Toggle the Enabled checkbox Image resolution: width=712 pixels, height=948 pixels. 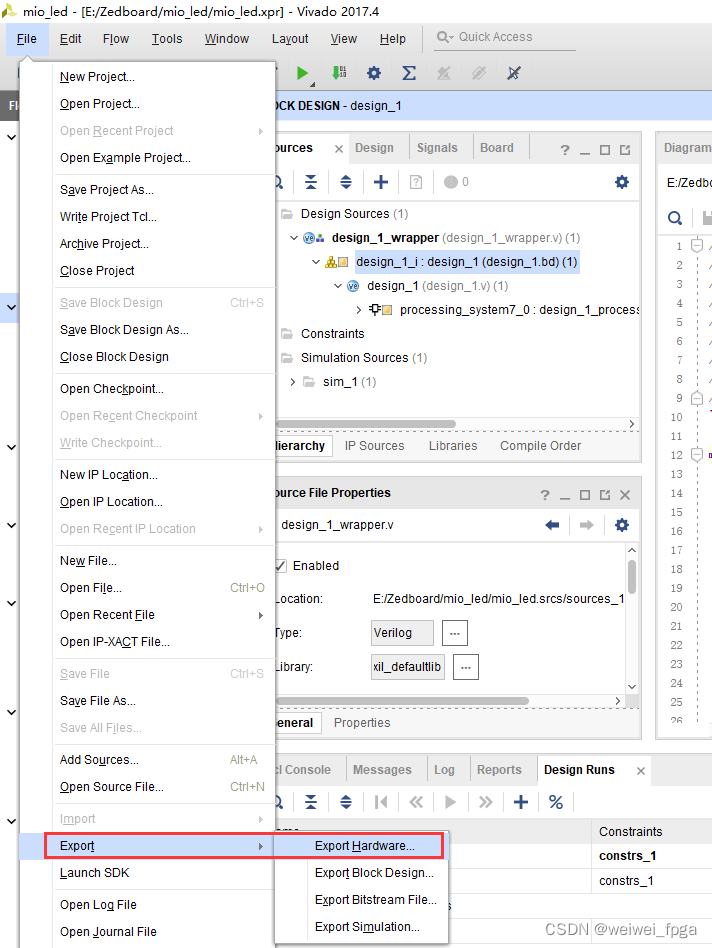[x=280, y=566]
